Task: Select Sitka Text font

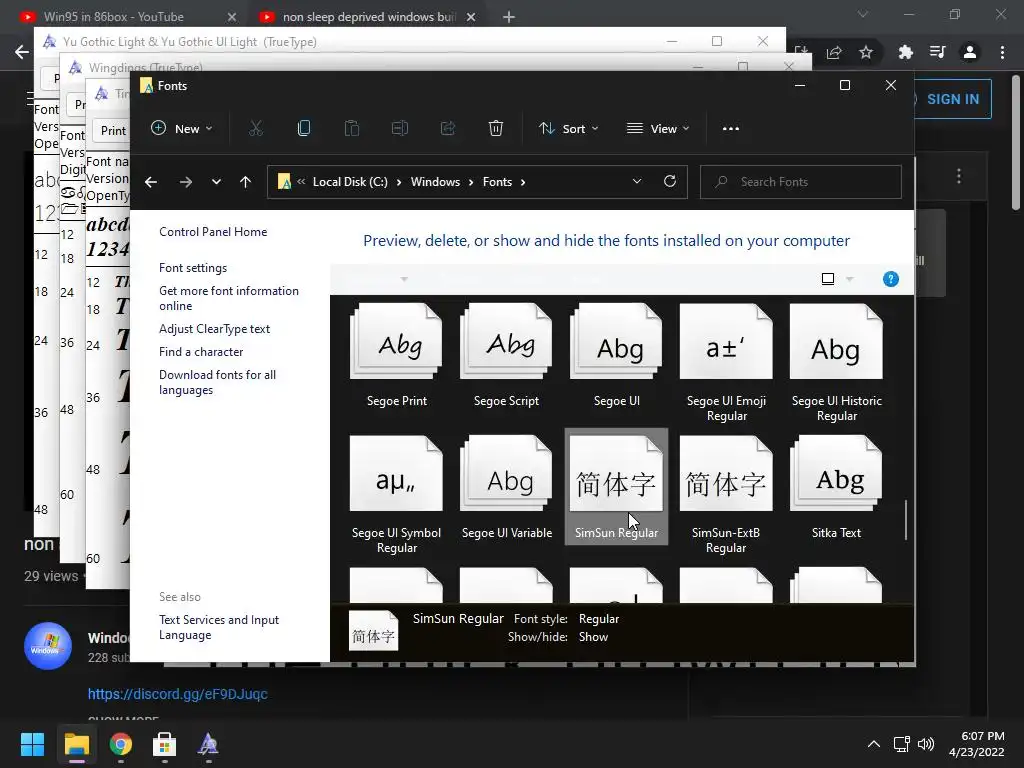Action: click(x=837, y=488)
